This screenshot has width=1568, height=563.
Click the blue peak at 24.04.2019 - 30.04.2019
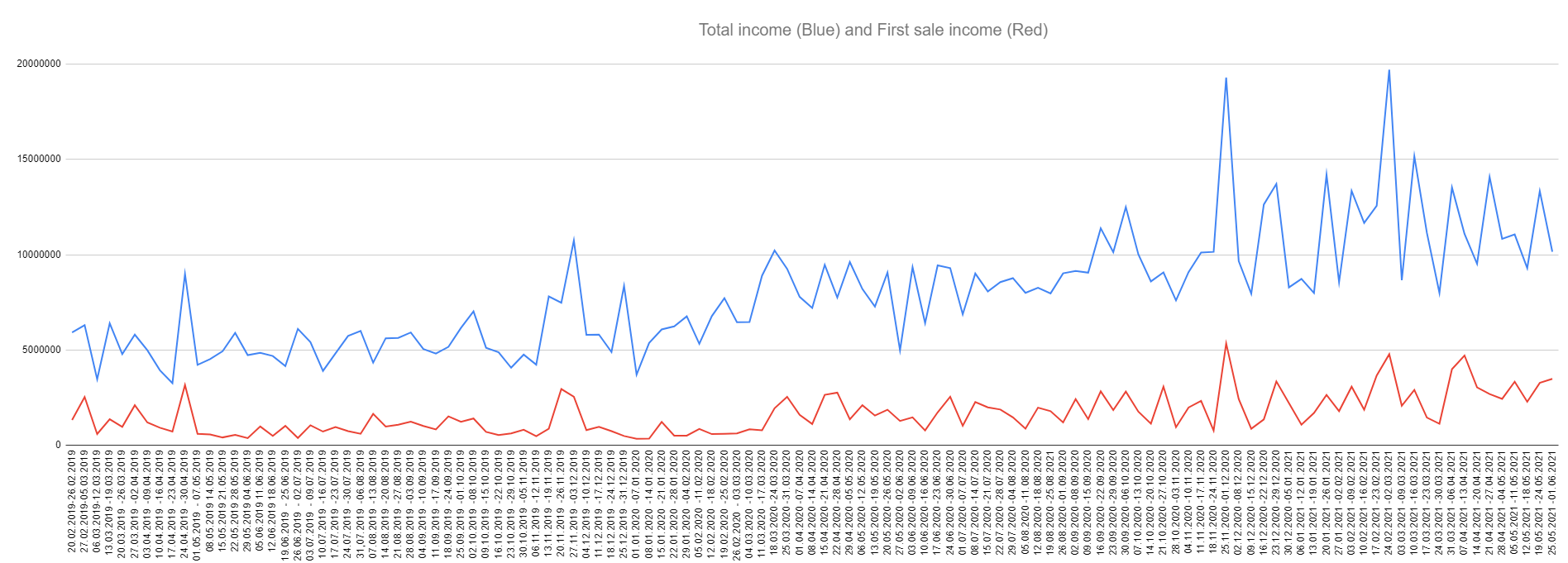pos(184,272)
